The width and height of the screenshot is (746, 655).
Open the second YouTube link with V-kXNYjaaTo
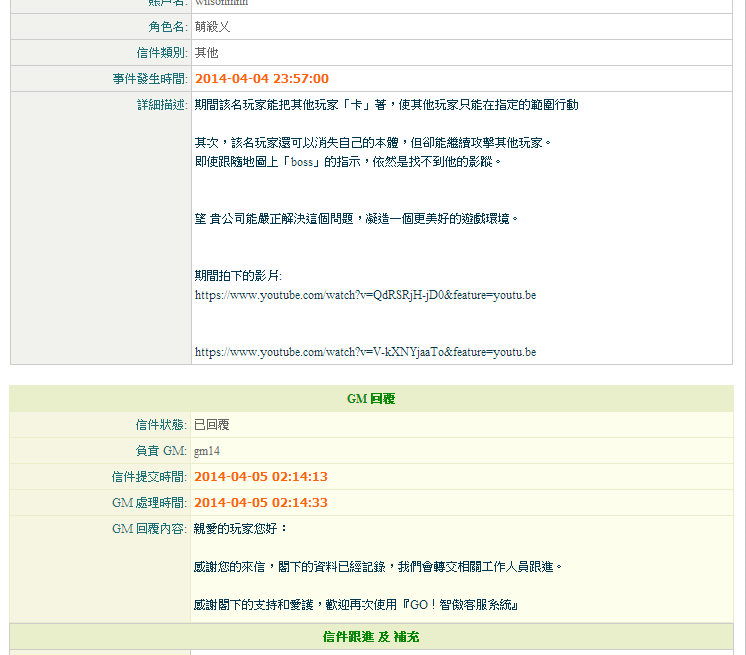[x=365, y=352]
